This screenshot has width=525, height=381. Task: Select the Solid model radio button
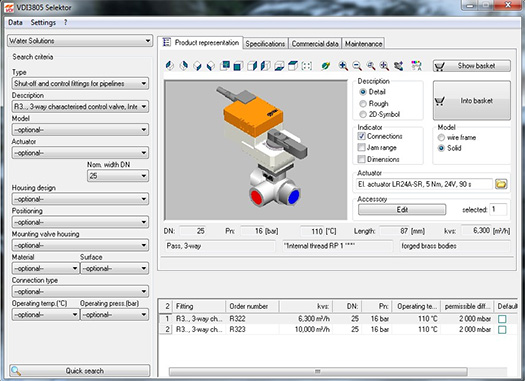click(x=441, y=148)
